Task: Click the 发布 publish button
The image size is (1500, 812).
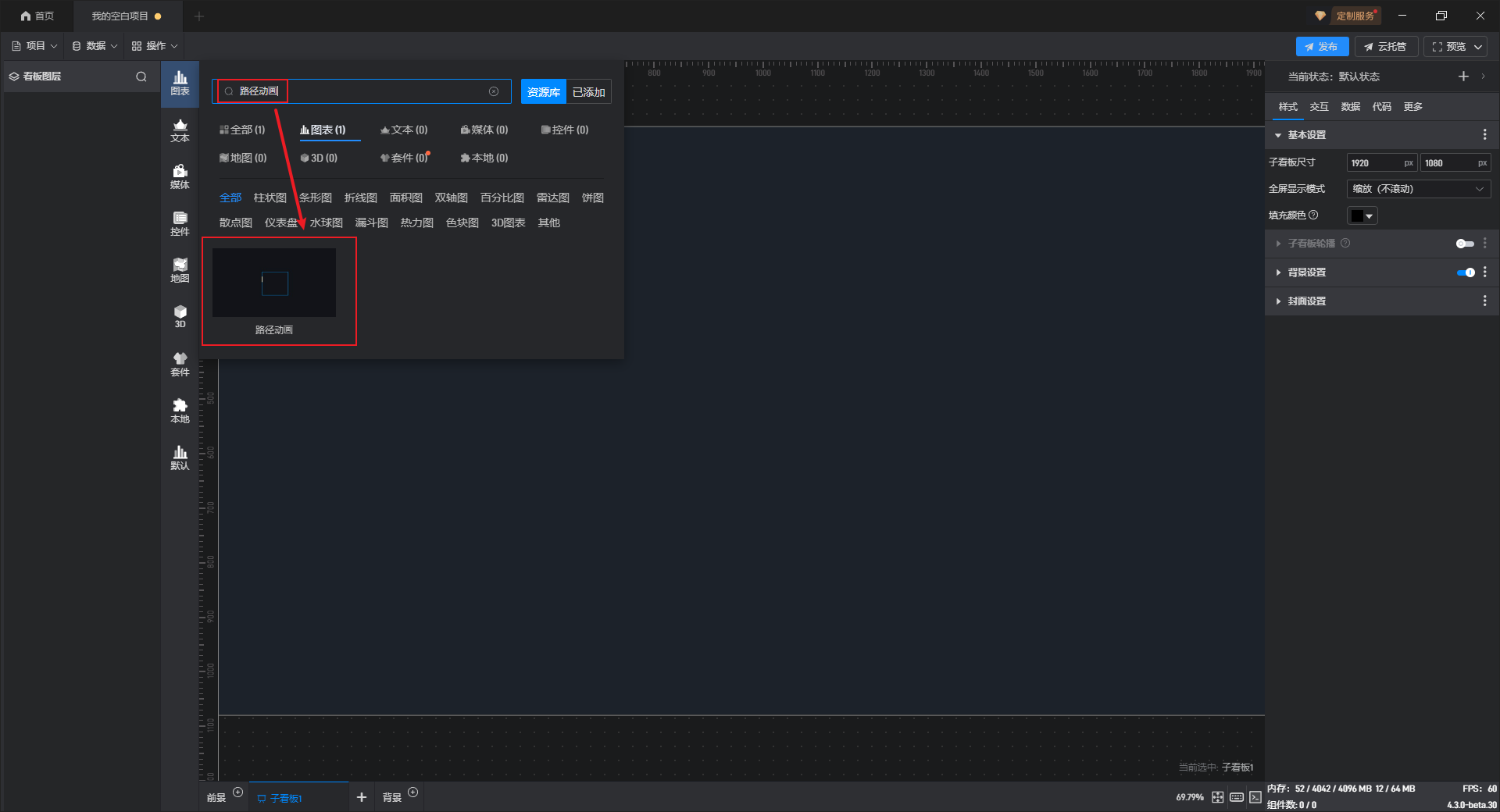Action: click(x=1322, y=47)
